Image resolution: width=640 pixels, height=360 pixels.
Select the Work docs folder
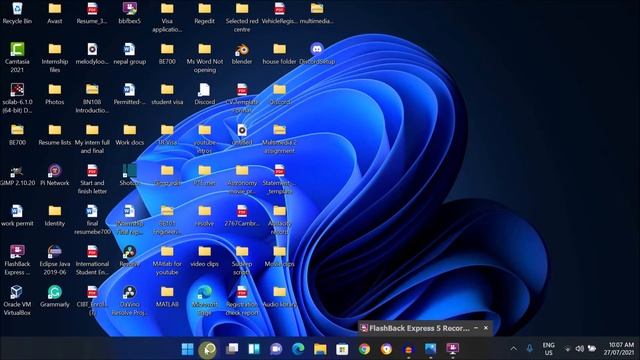[130, 135]
